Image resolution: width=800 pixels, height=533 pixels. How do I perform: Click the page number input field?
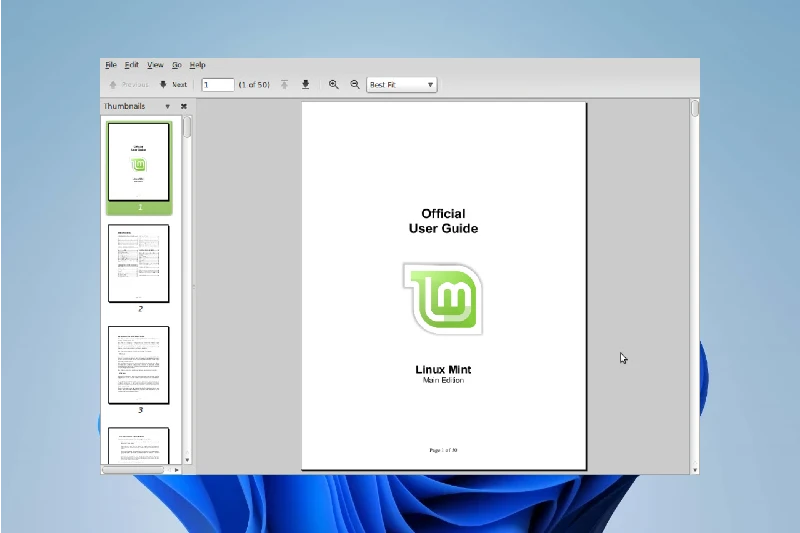click(218, 85)
